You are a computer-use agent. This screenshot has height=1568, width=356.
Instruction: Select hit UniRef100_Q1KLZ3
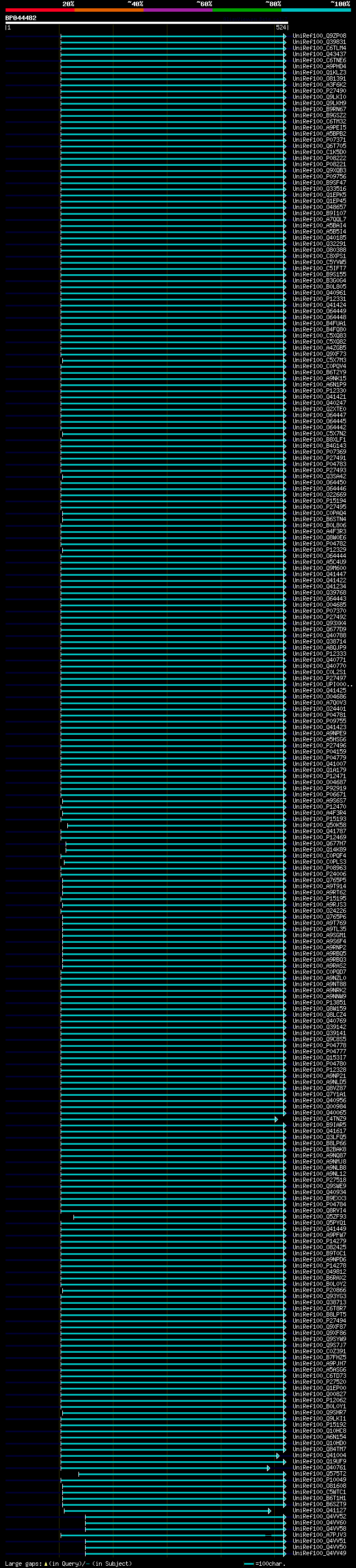(x=319, y=72)
